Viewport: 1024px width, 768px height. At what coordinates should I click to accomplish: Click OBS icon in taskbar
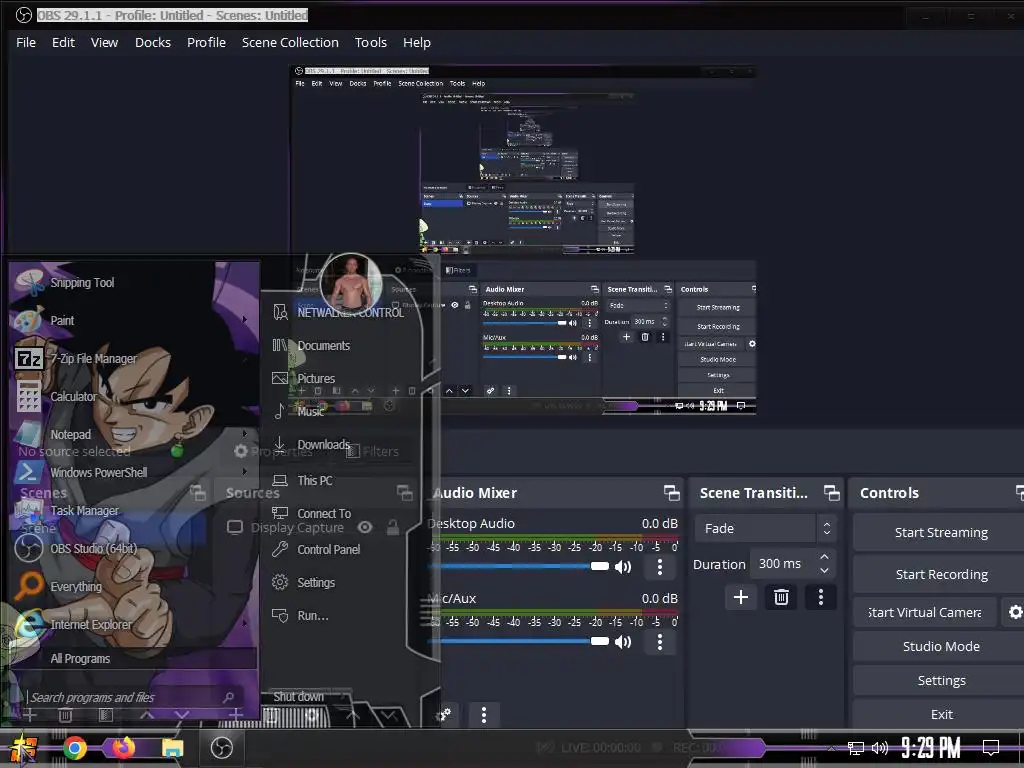coord(221,748)
